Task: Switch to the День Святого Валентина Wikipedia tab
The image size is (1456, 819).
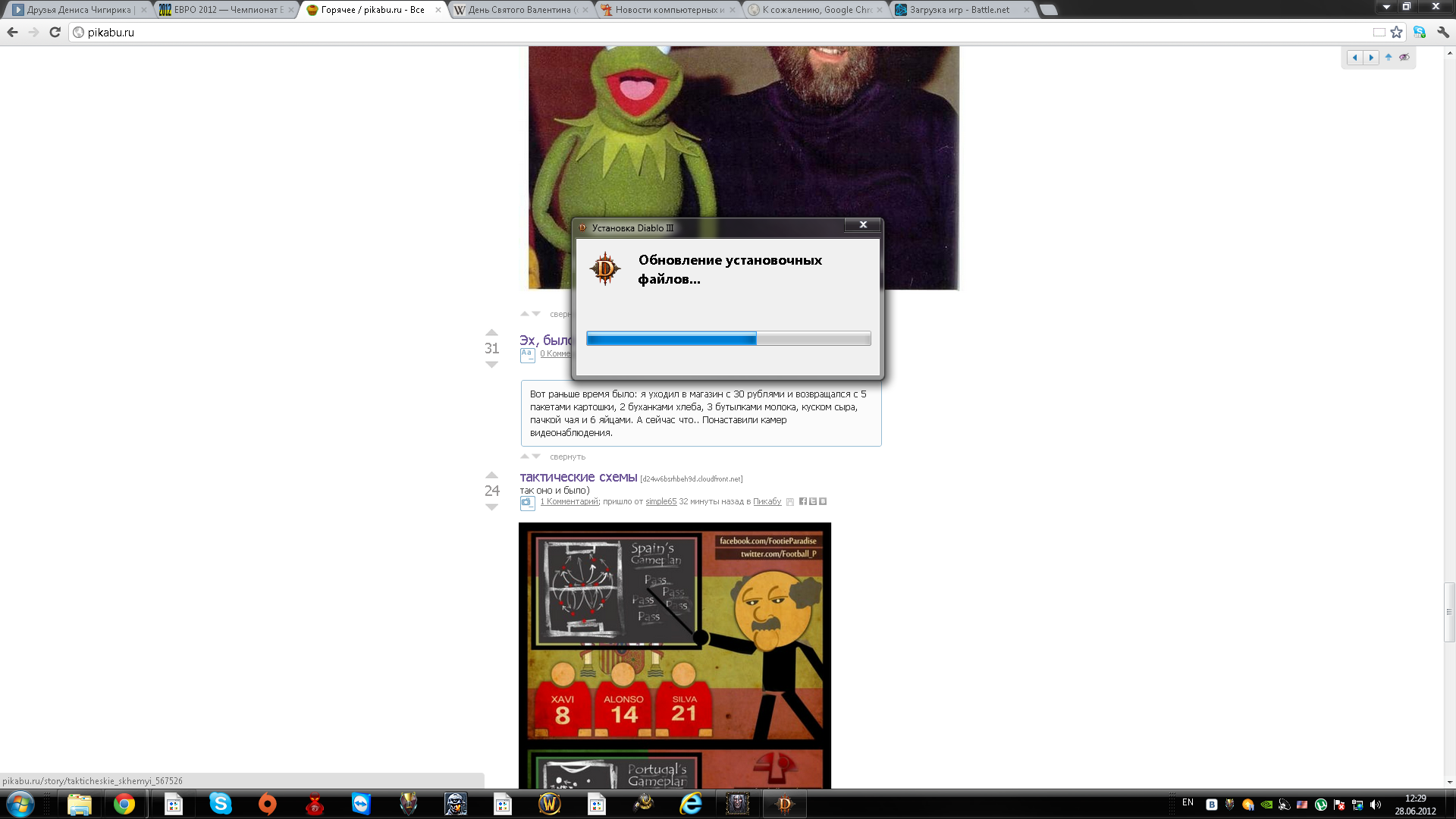Action: coord(520,10)
